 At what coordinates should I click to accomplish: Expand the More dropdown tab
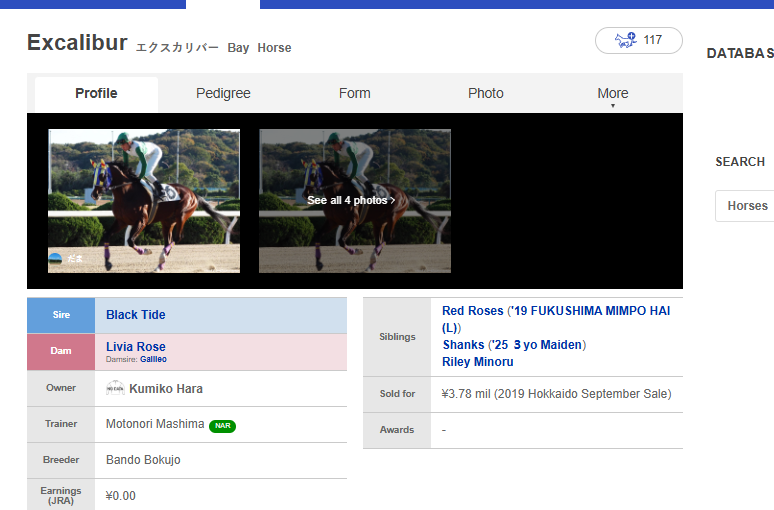point(613,95)
